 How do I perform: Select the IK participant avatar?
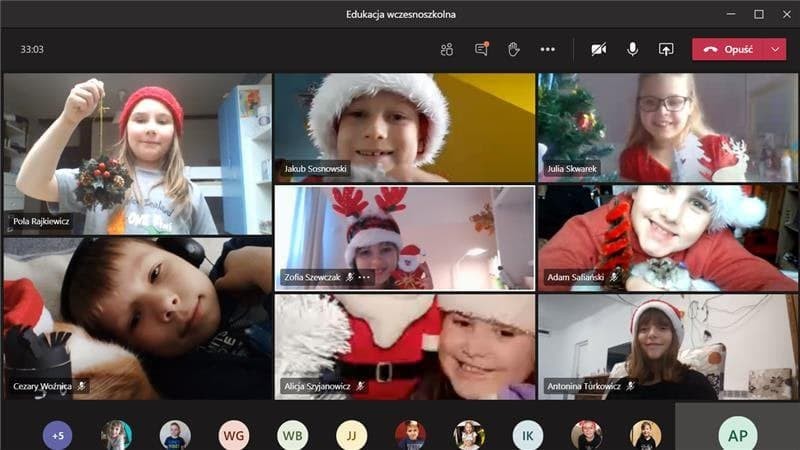tap(528, 435)
